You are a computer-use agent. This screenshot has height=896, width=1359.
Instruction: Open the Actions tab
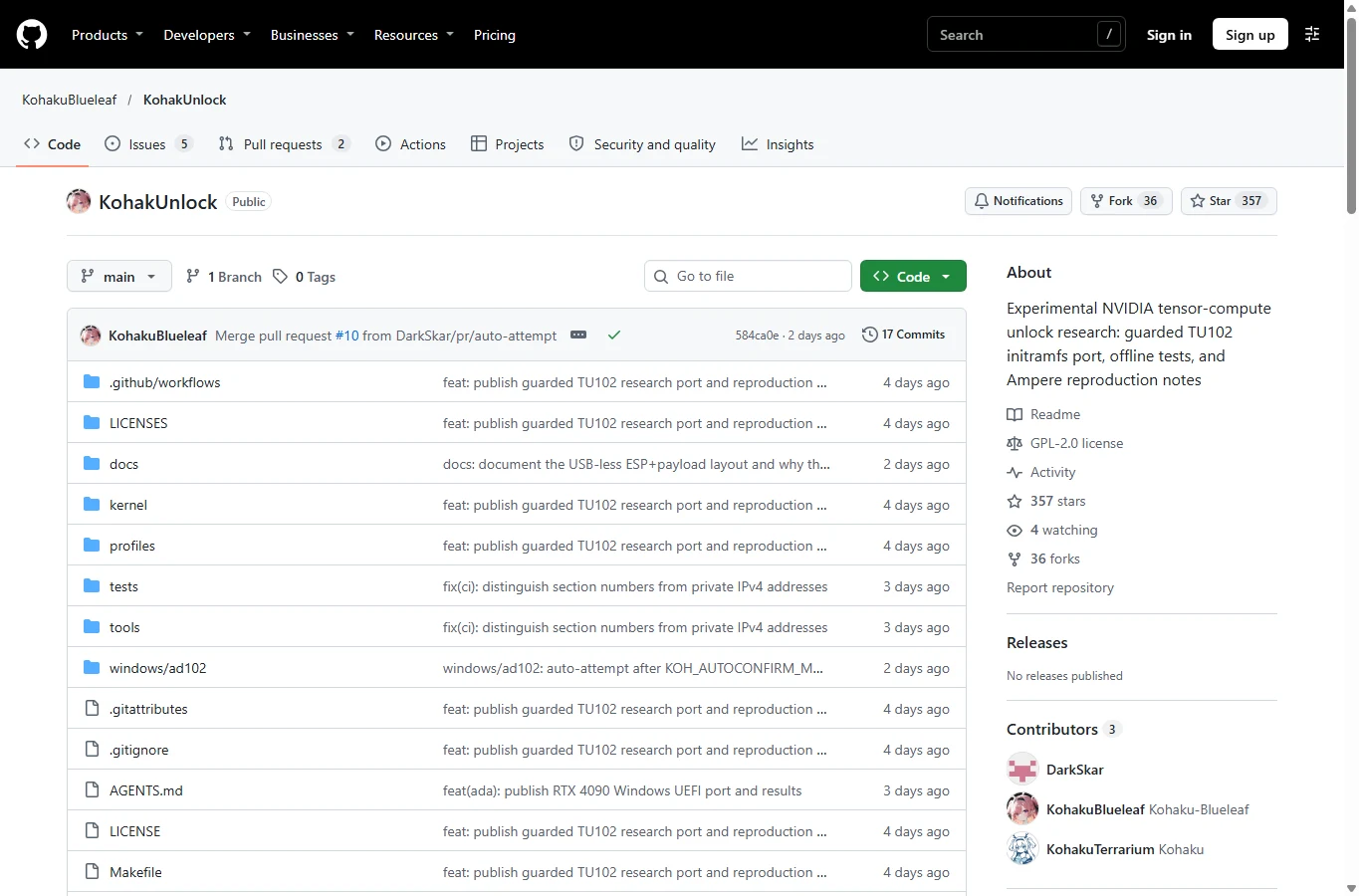pyautogui.click(x=410, y=144)
